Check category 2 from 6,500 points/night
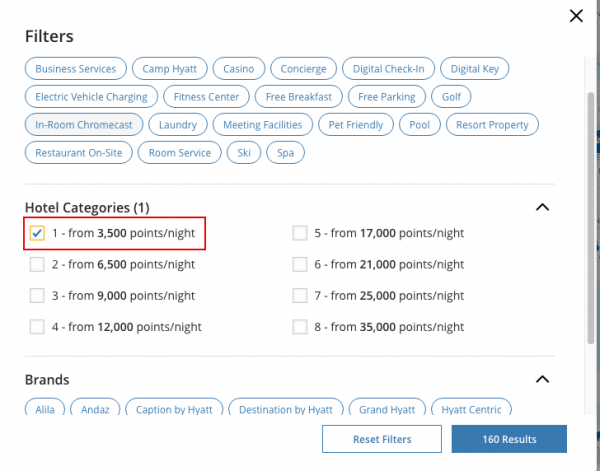 [x=37, y=264]
